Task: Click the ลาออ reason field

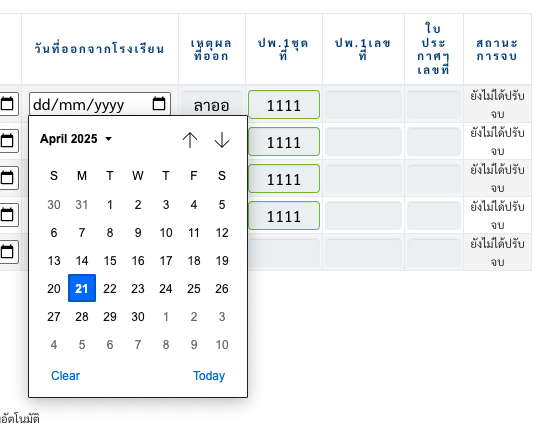Action: [x=212, y=104]
